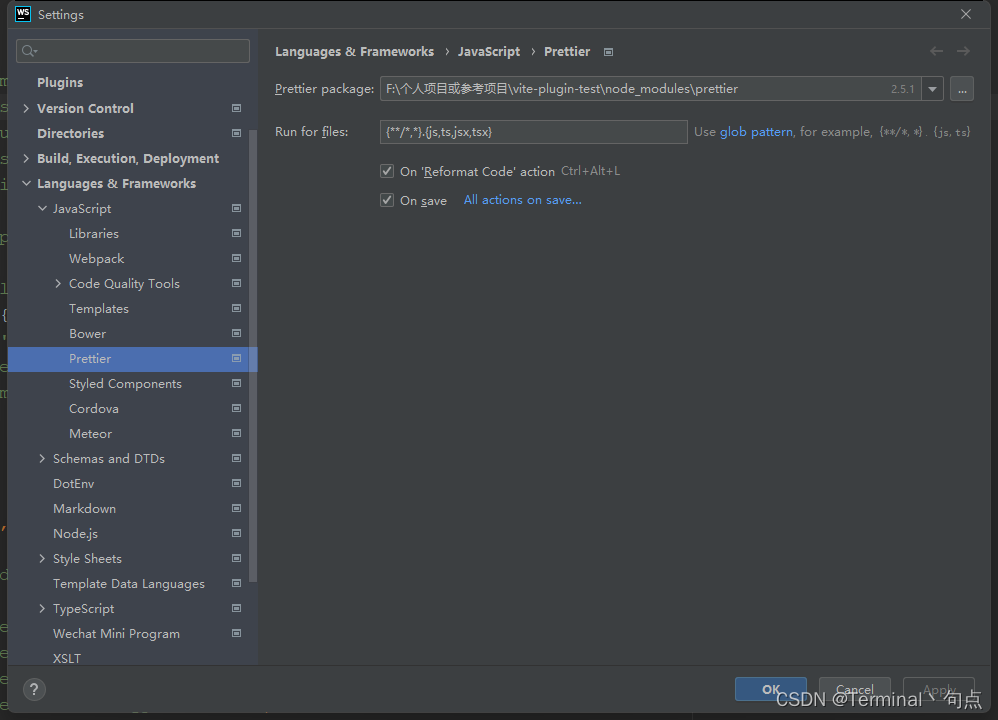Open the XSLT settings page

point(67,658)
